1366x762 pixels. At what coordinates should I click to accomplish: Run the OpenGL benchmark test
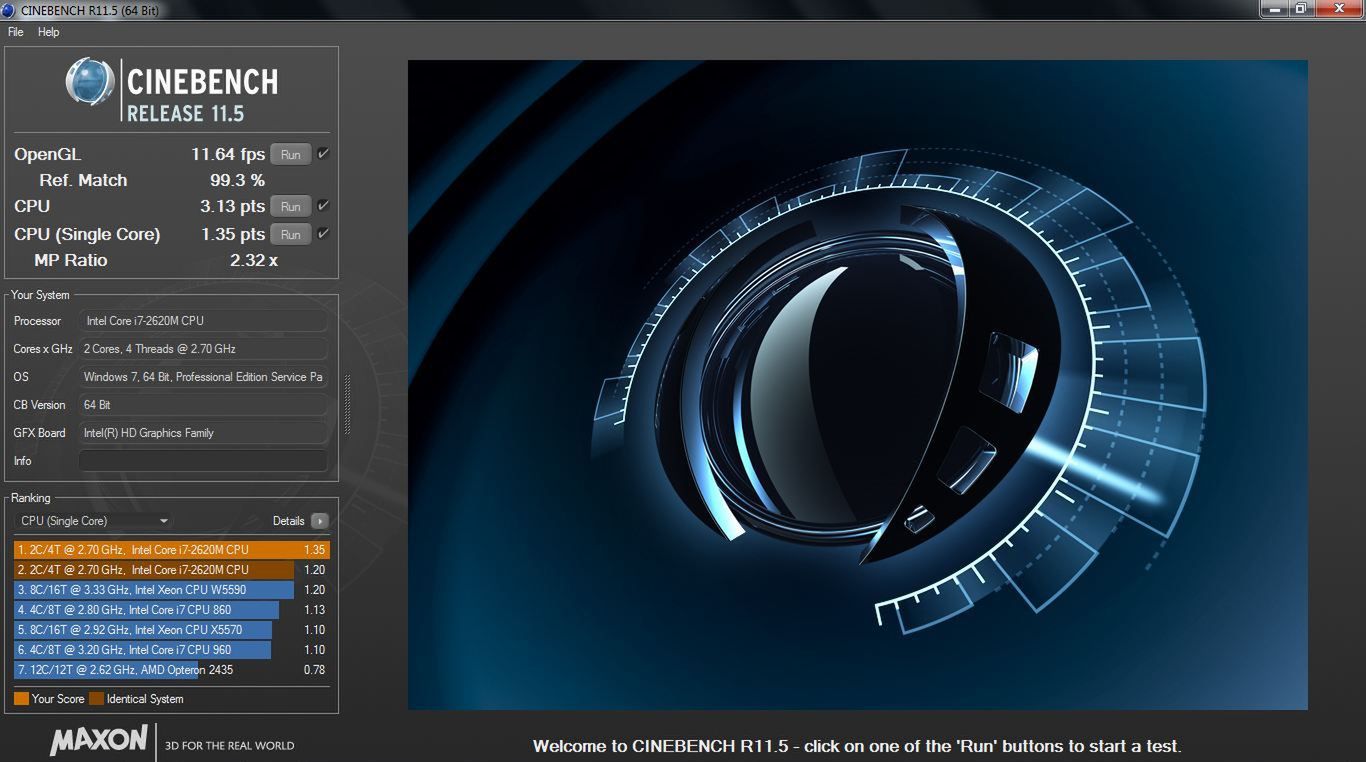coord(291,155)
